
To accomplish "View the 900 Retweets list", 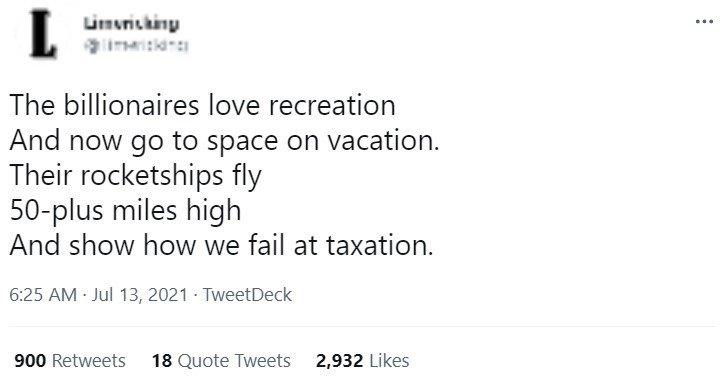I will [x=70, y=361].
